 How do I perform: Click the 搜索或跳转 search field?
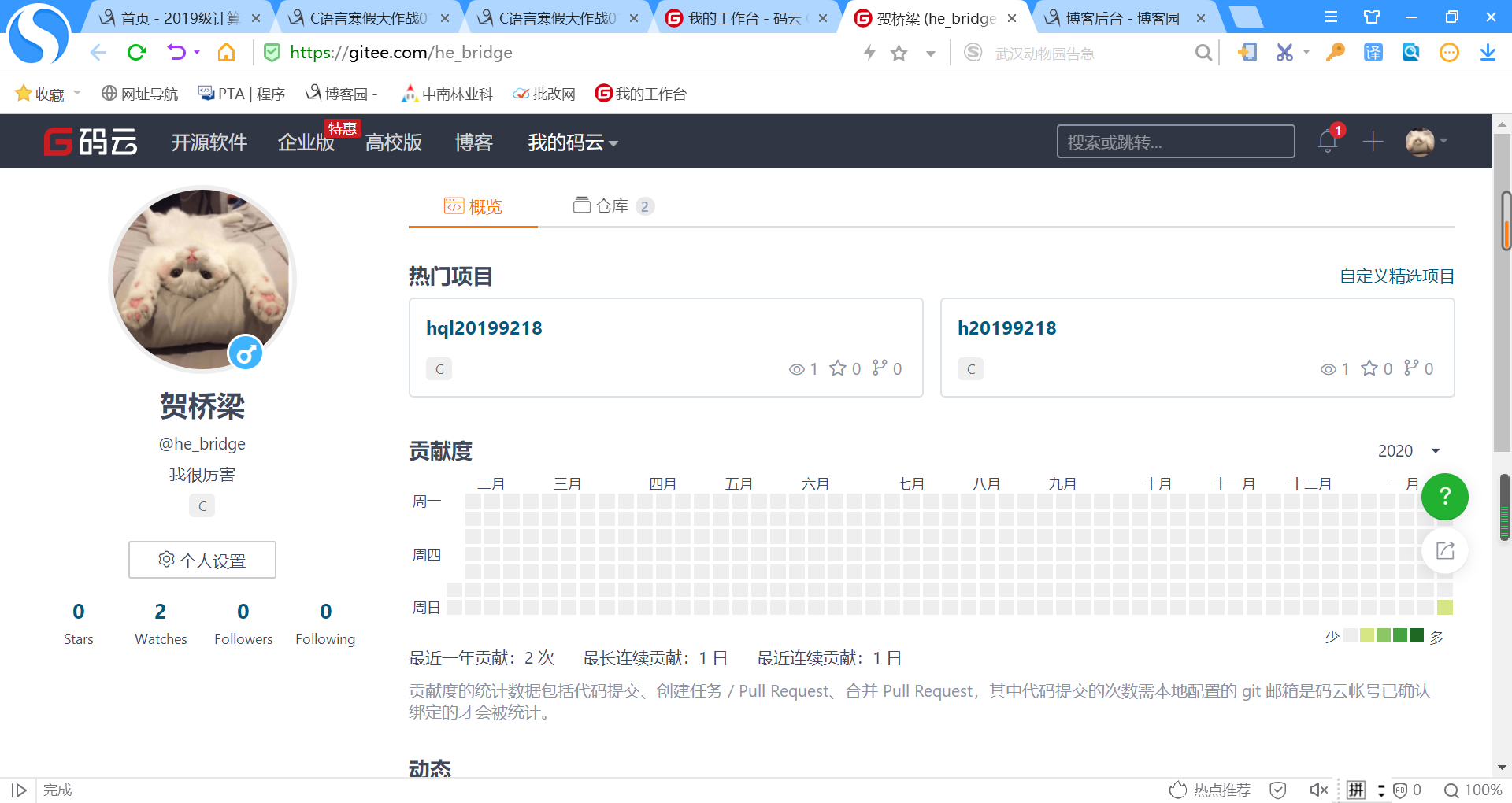1176,142
